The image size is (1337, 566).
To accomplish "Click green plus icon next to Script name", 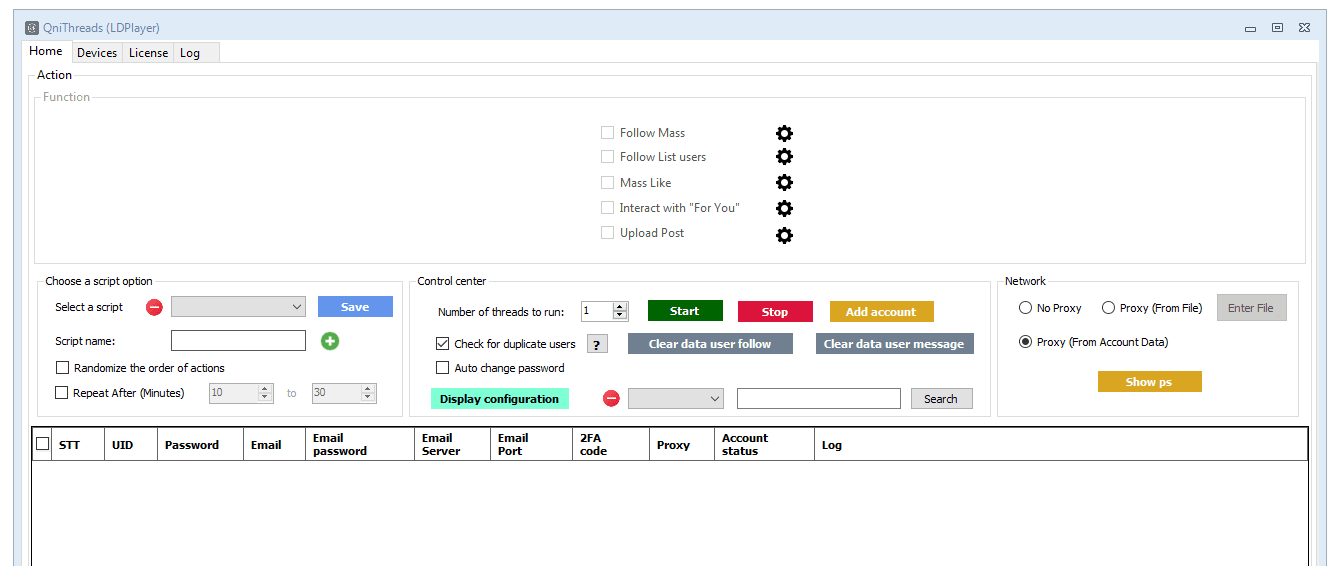I will pos(330,341).
